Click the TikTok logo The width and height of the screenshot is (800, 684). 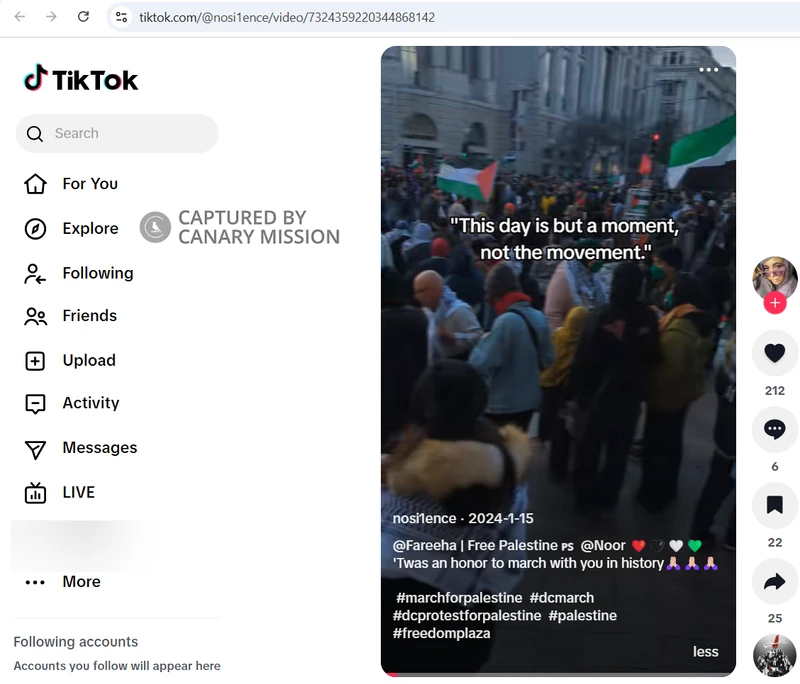point(81,79)
